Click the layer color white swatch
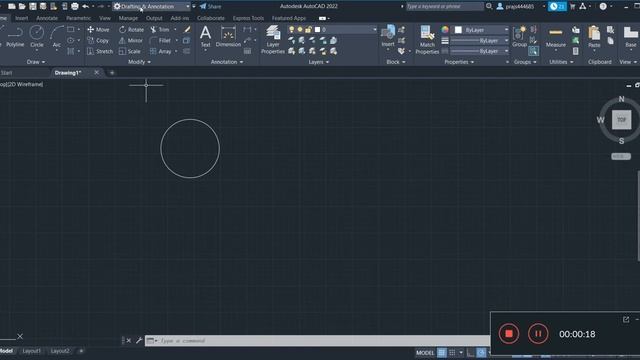The width and height of the screenshot is (640, 360). point(318,29)
